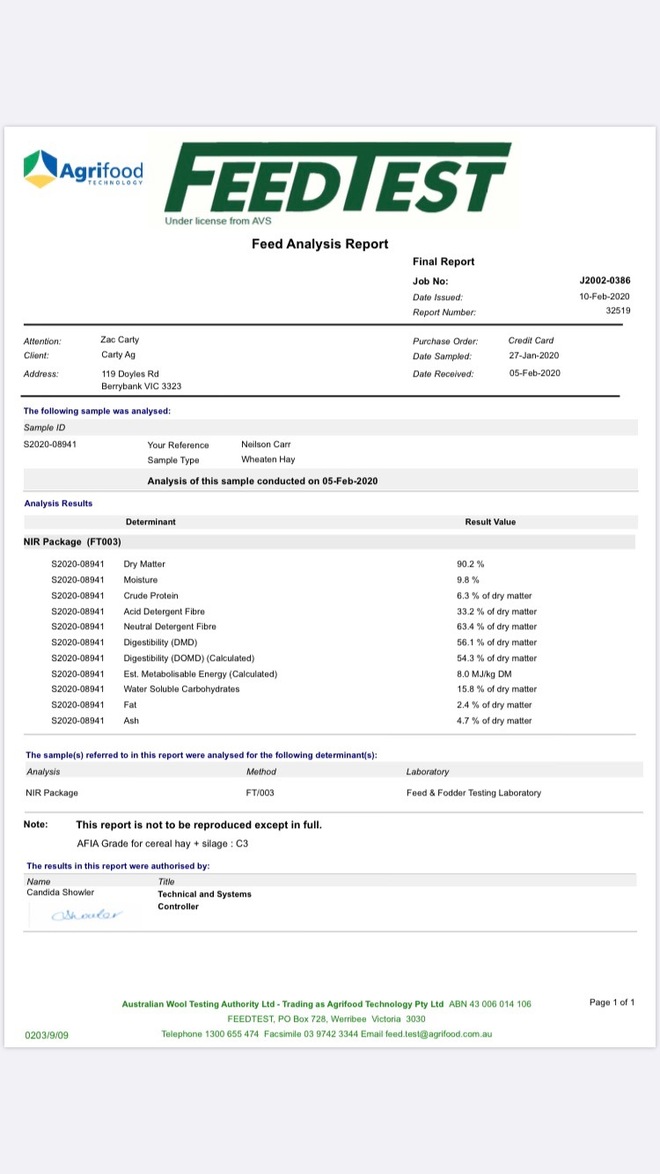The width and height of the screenshot is (660, 1174).
Task: Click the Determinant column header
Action: [151, 522]
